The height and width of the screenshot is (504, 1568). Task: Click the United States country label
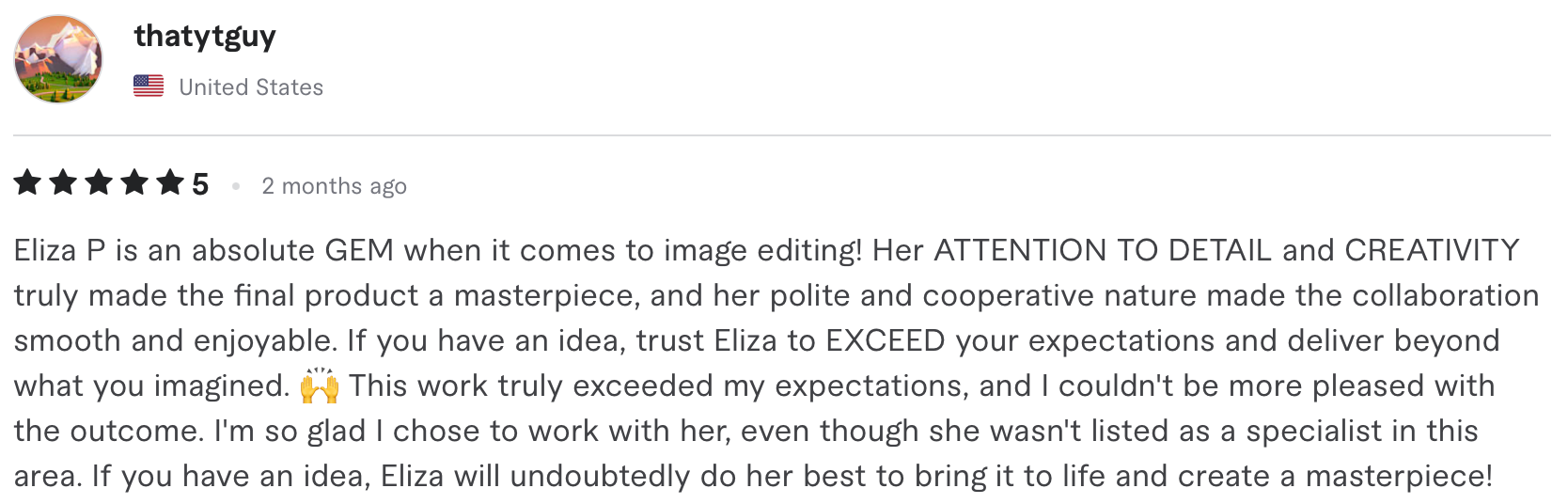click(251, 87)
